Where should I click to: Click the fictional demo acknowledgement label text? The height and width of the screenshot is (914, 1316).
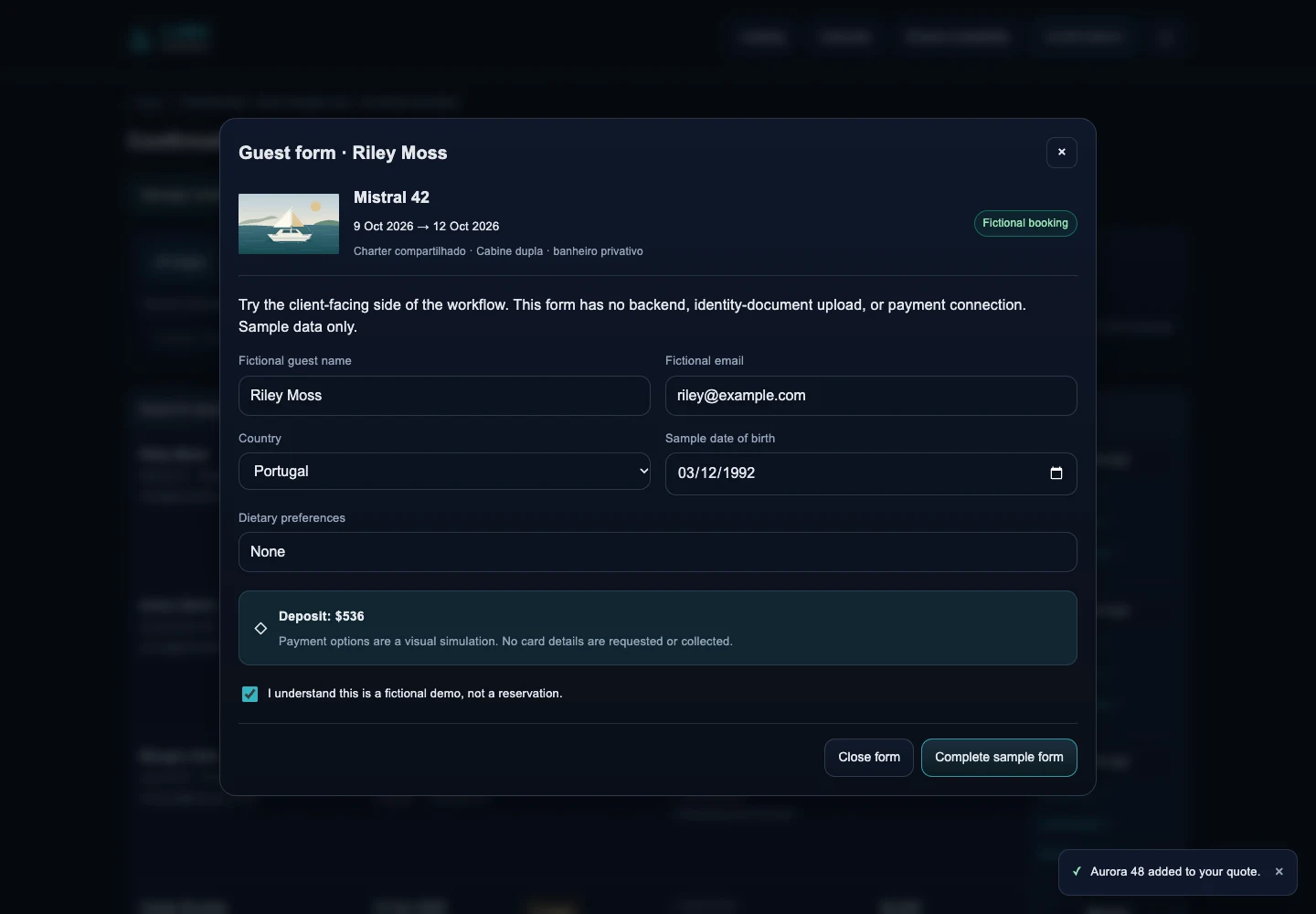pyautogui.click(x=415, y=694)
